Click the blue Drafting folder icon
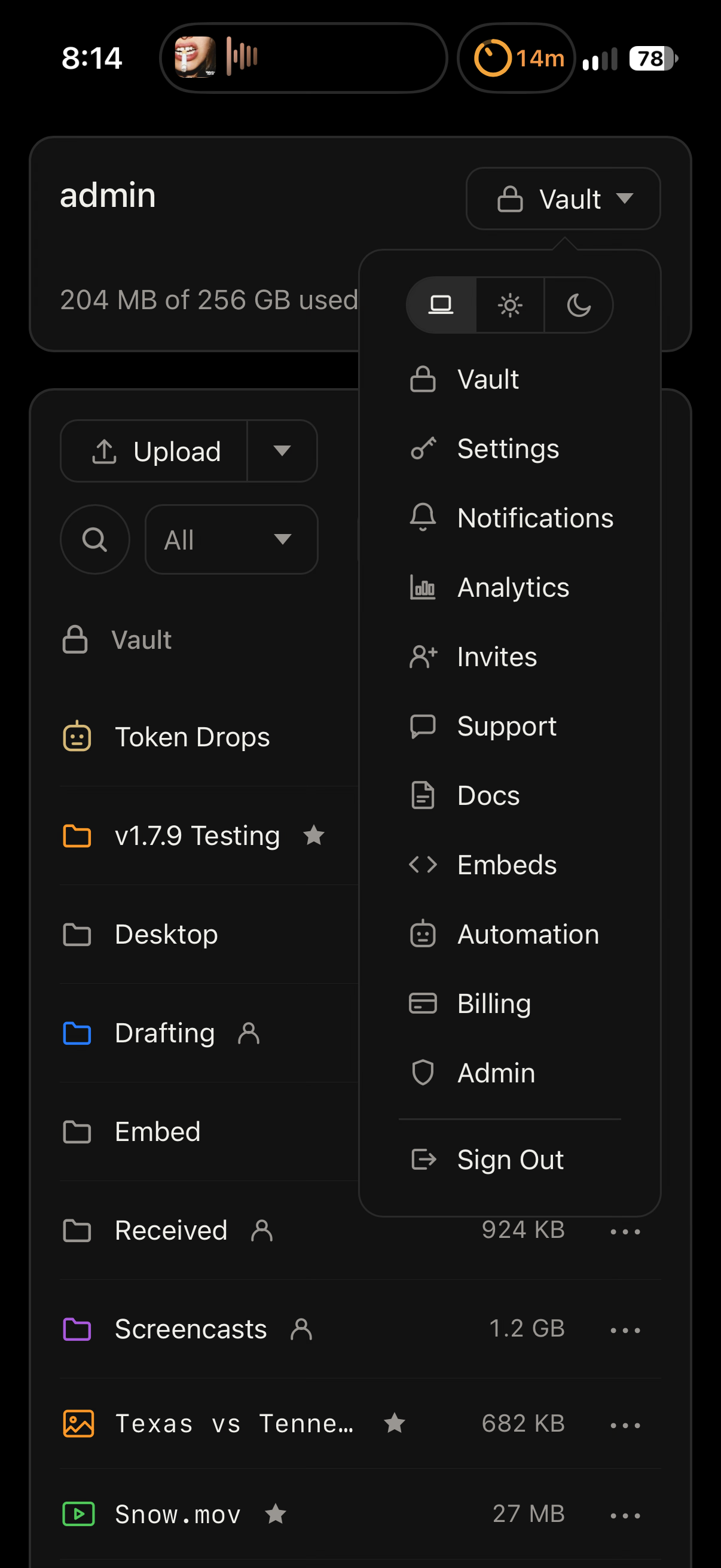721x1568 pixels. coord(77,1033)
